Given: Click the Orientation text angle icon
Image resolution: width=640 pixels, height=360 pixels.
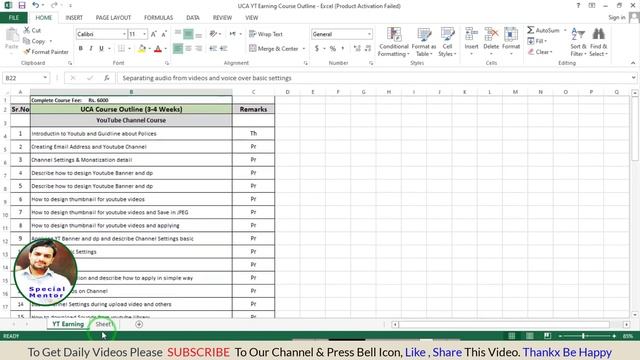Looking at the screenshot, I should tap(213, 34).
